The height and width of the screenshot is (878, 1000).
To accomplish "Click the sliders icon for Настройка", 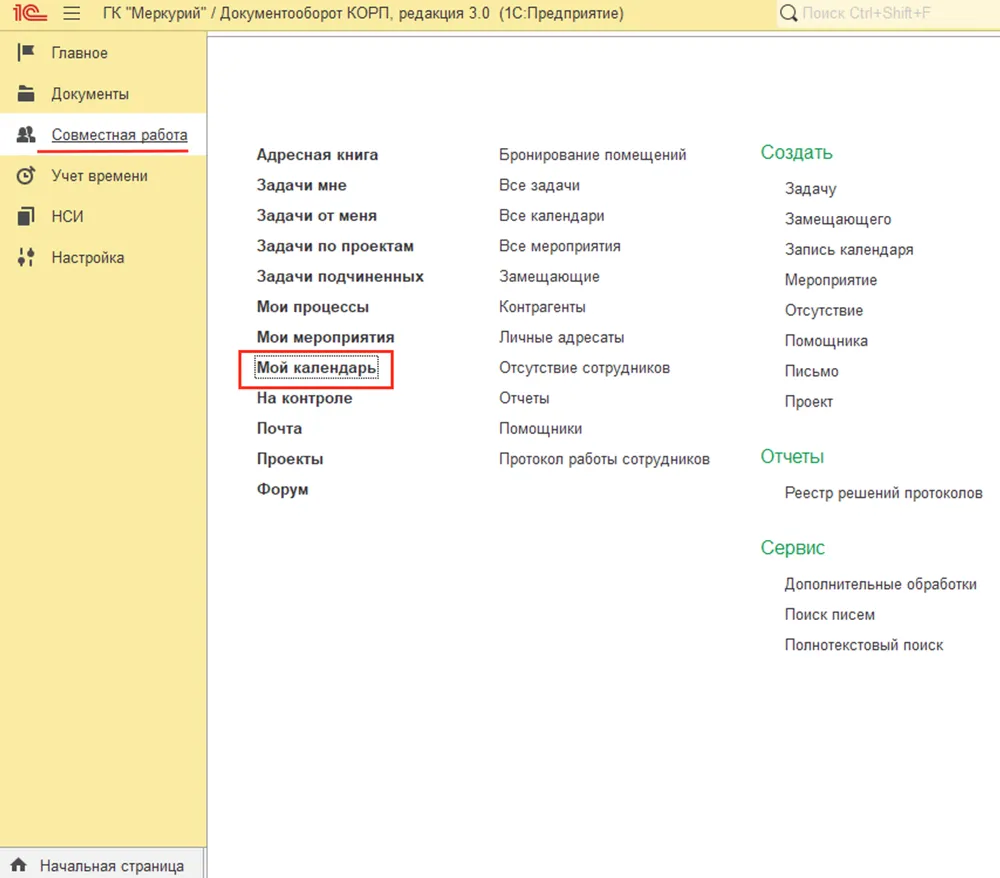I will pos(26,257).
